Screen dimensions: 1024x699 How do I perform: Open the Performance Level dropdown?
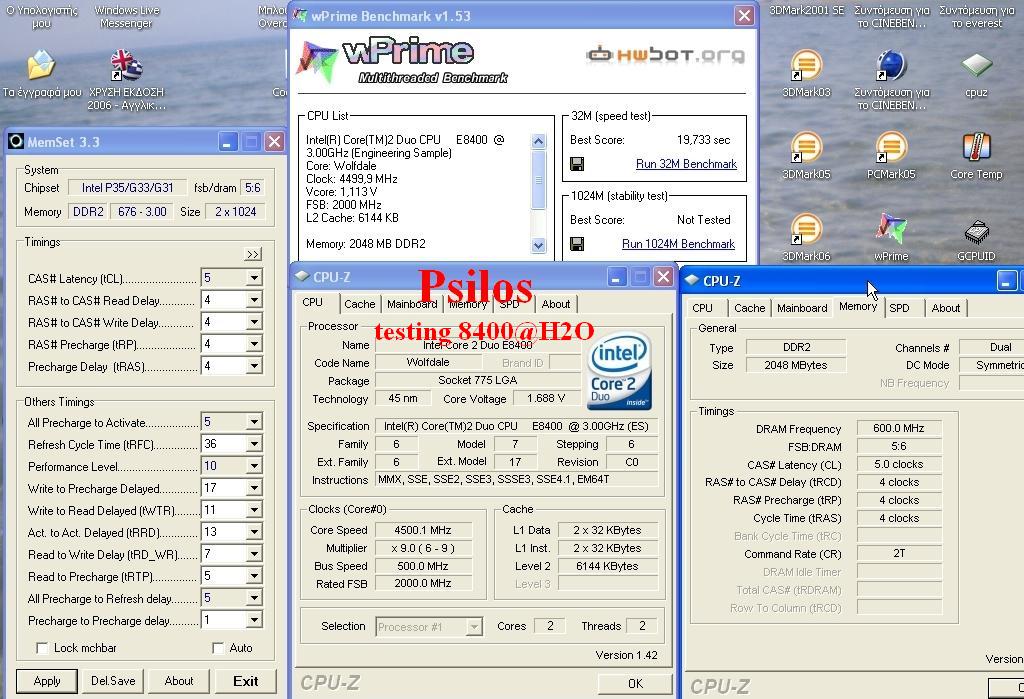[x=254, y=466]
